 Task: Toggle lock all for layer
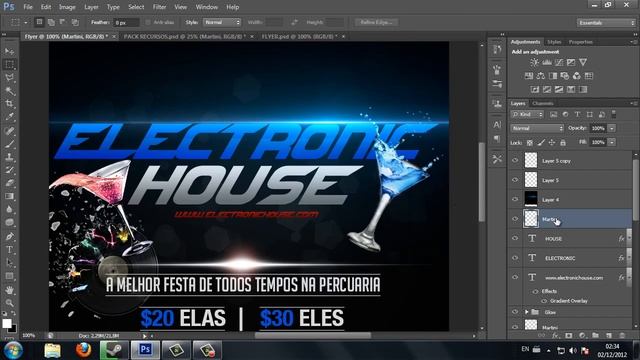pyautogui.click(x=563, y=142)
